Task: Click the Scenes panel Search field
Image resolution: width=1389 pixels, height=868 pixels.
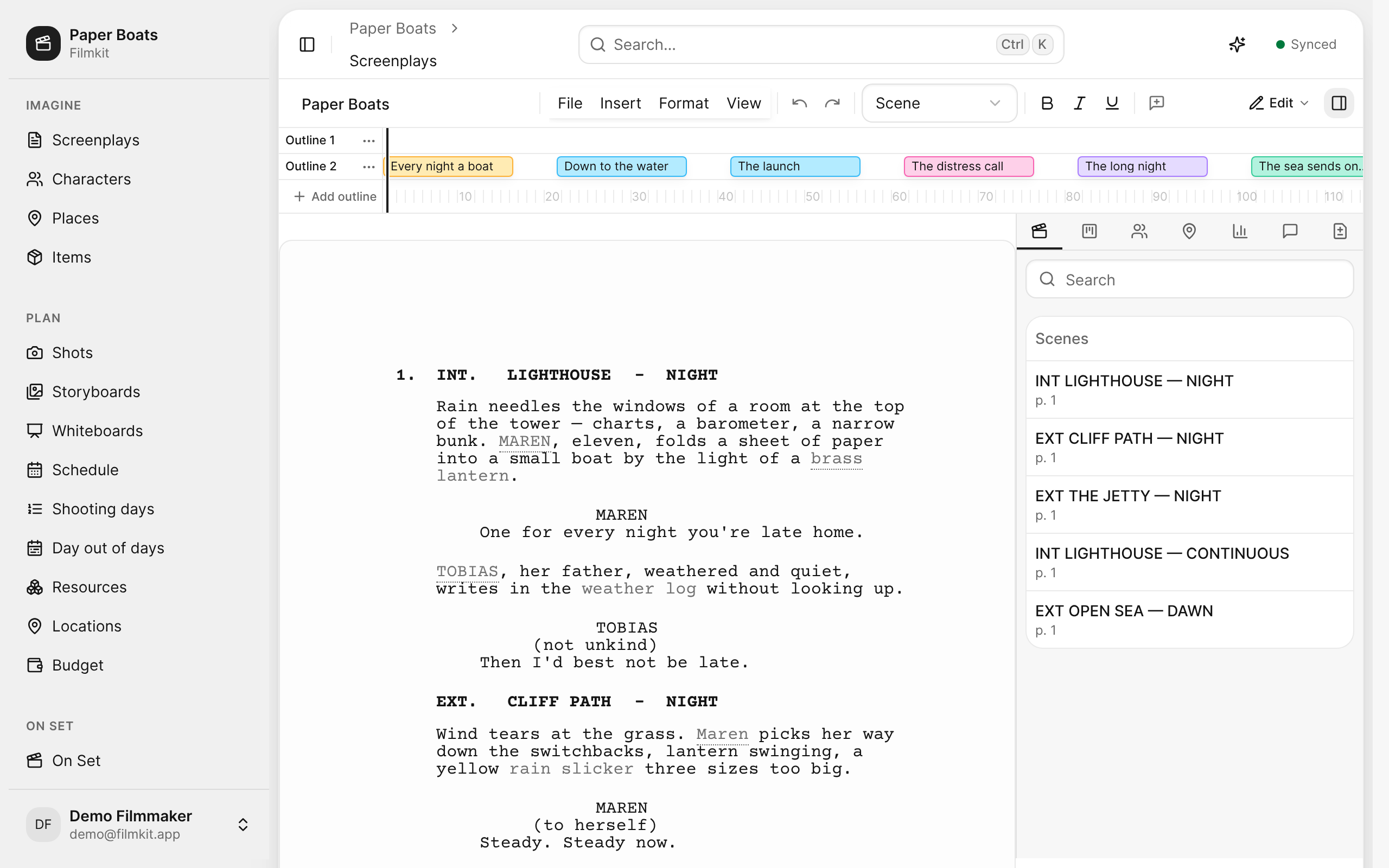Action: (1189, 279)
